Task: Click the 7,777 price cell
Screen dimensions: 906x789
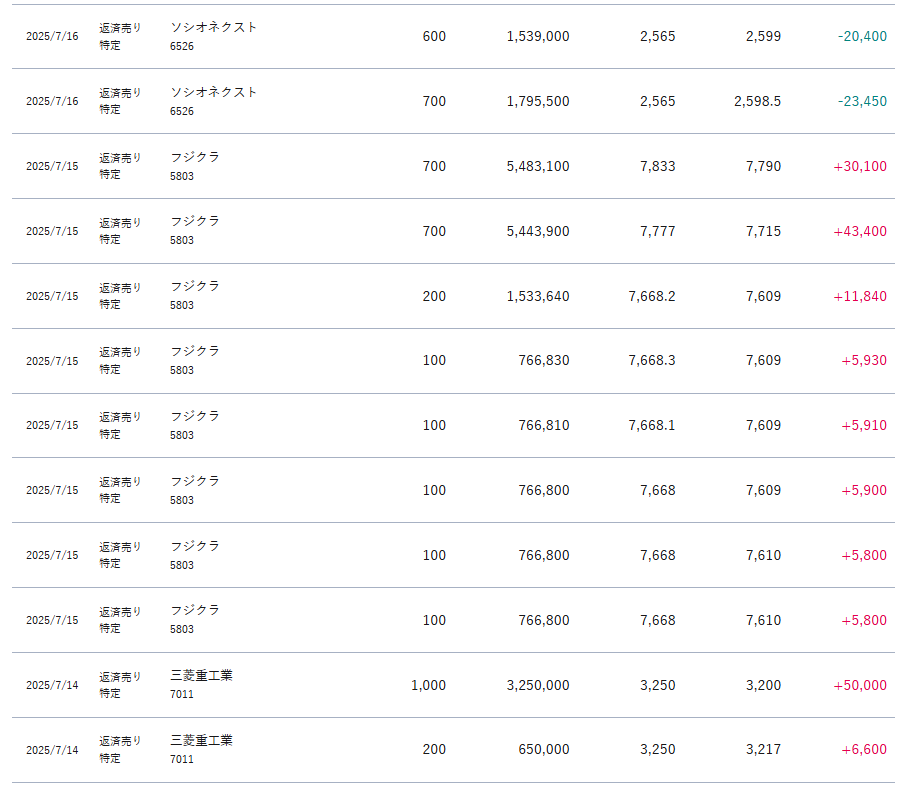Action: (x=657, y=231)
